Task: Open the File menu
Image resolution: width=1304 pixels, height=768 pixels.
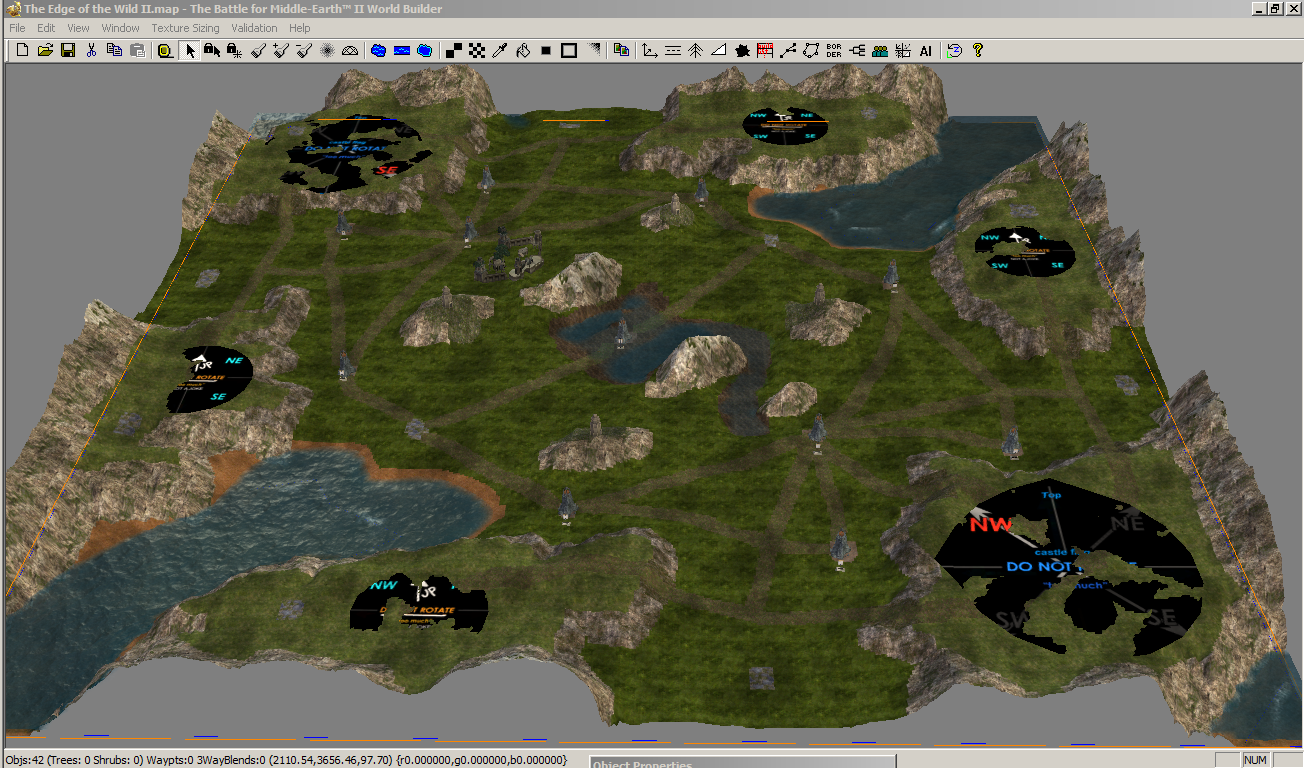Action: (x=17, y=28)
